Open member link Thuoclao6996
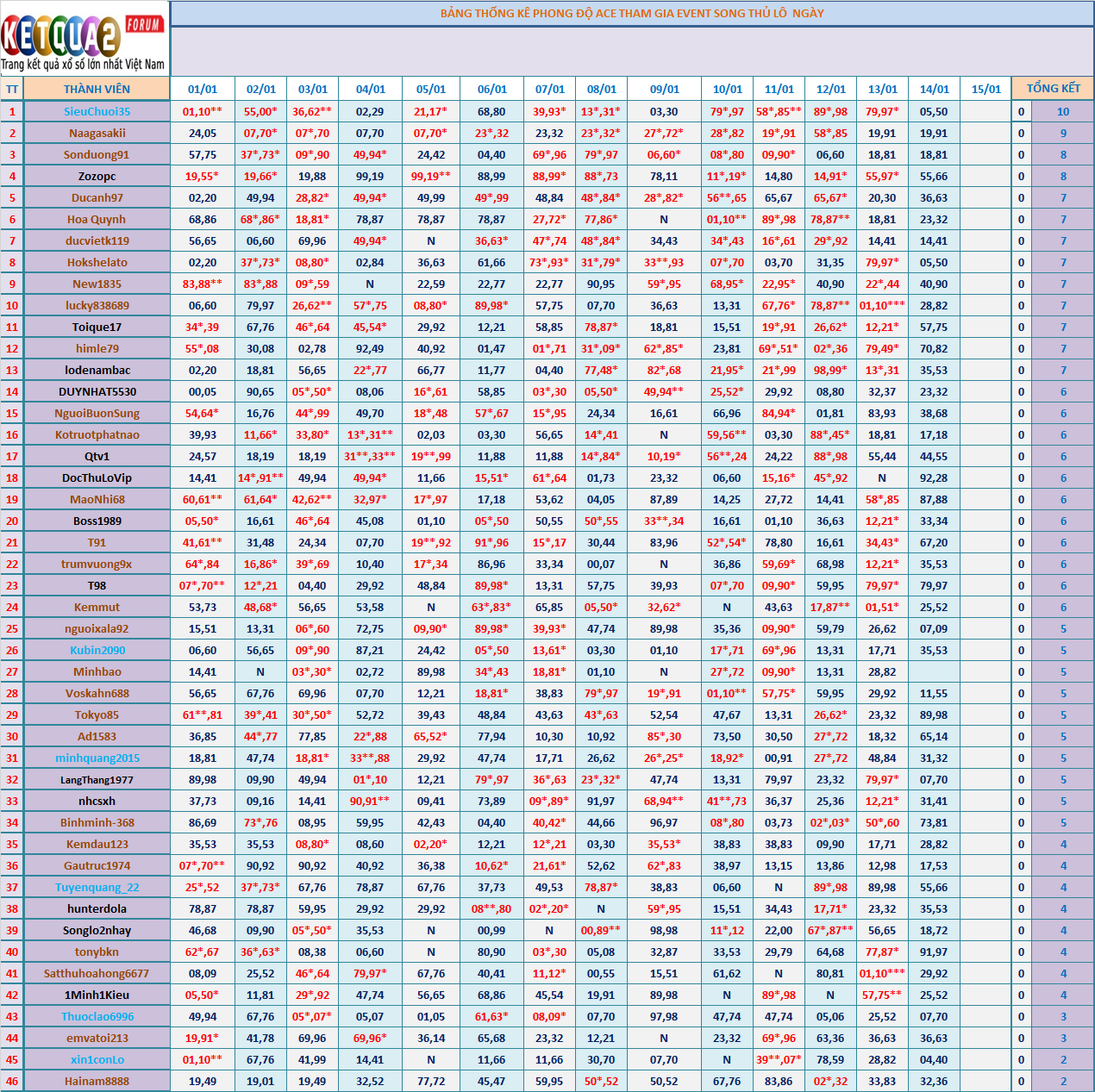The image size is (1095, 1092). click(x=97, y=1016)
